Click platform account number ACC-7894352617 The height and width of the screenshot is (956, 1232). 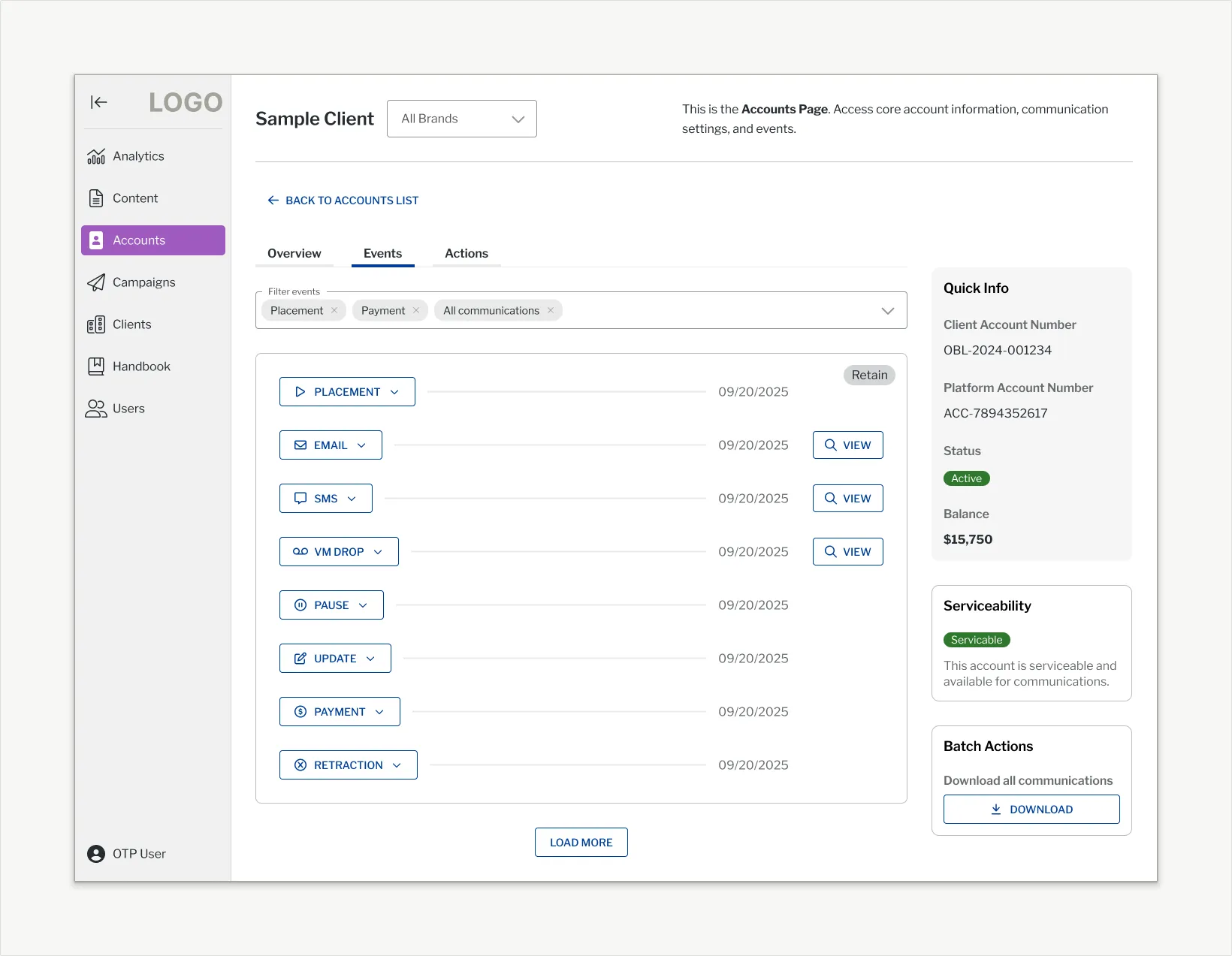[995, 413]
